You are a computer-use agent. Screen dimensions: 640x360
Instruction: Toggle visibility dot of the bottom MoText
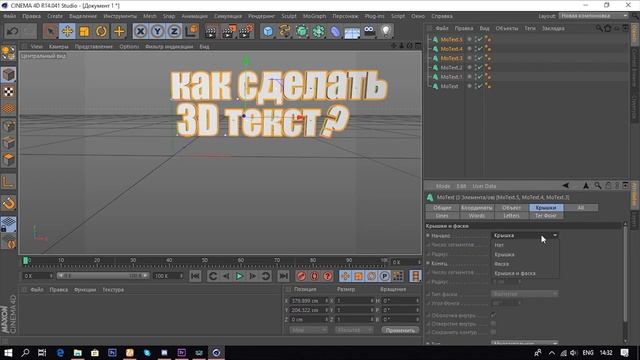pyautogui.click(x=469, y=86)
